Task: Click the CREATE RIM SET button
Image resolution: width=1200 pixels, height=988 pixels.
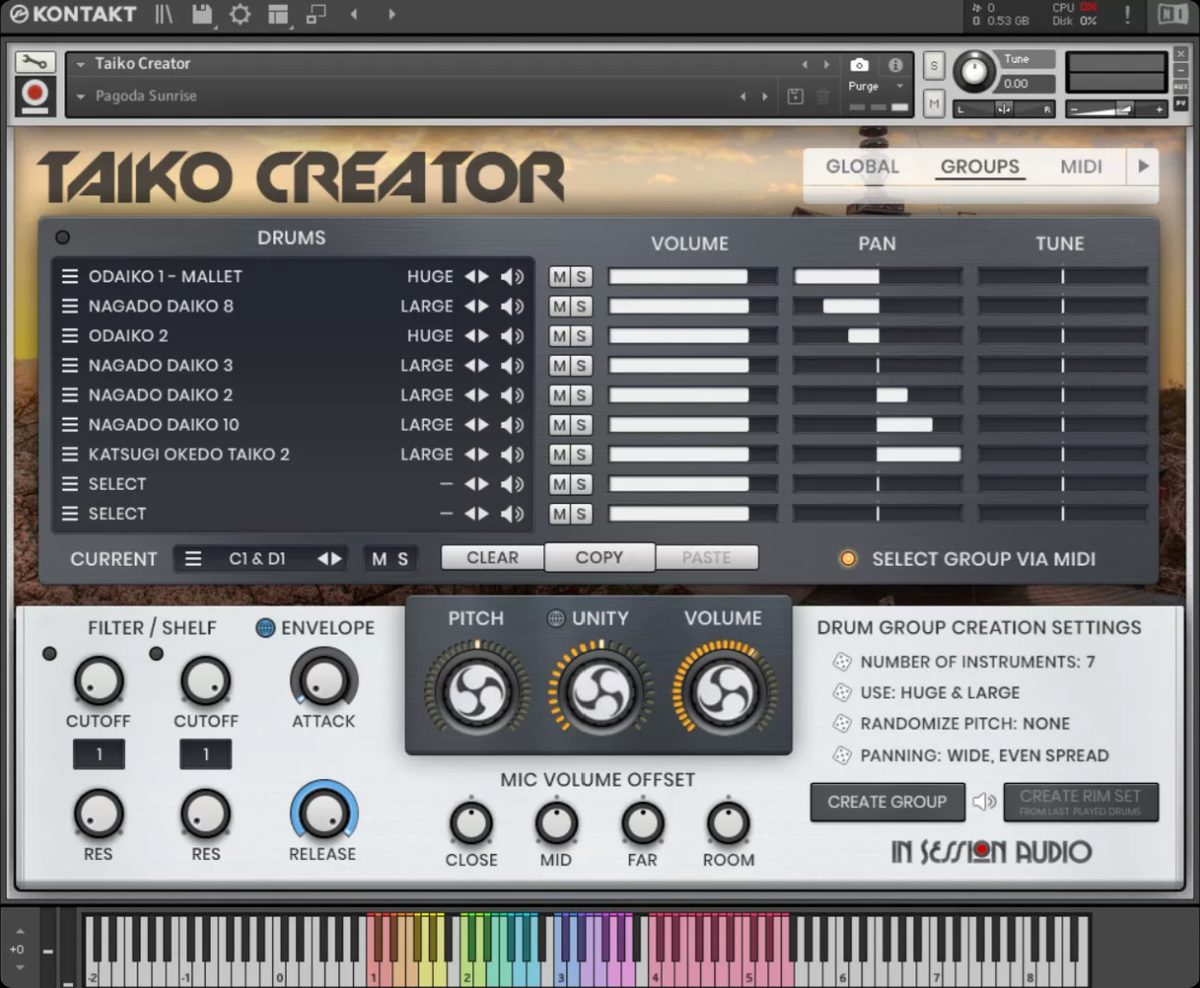Action: click(1080, 802)
